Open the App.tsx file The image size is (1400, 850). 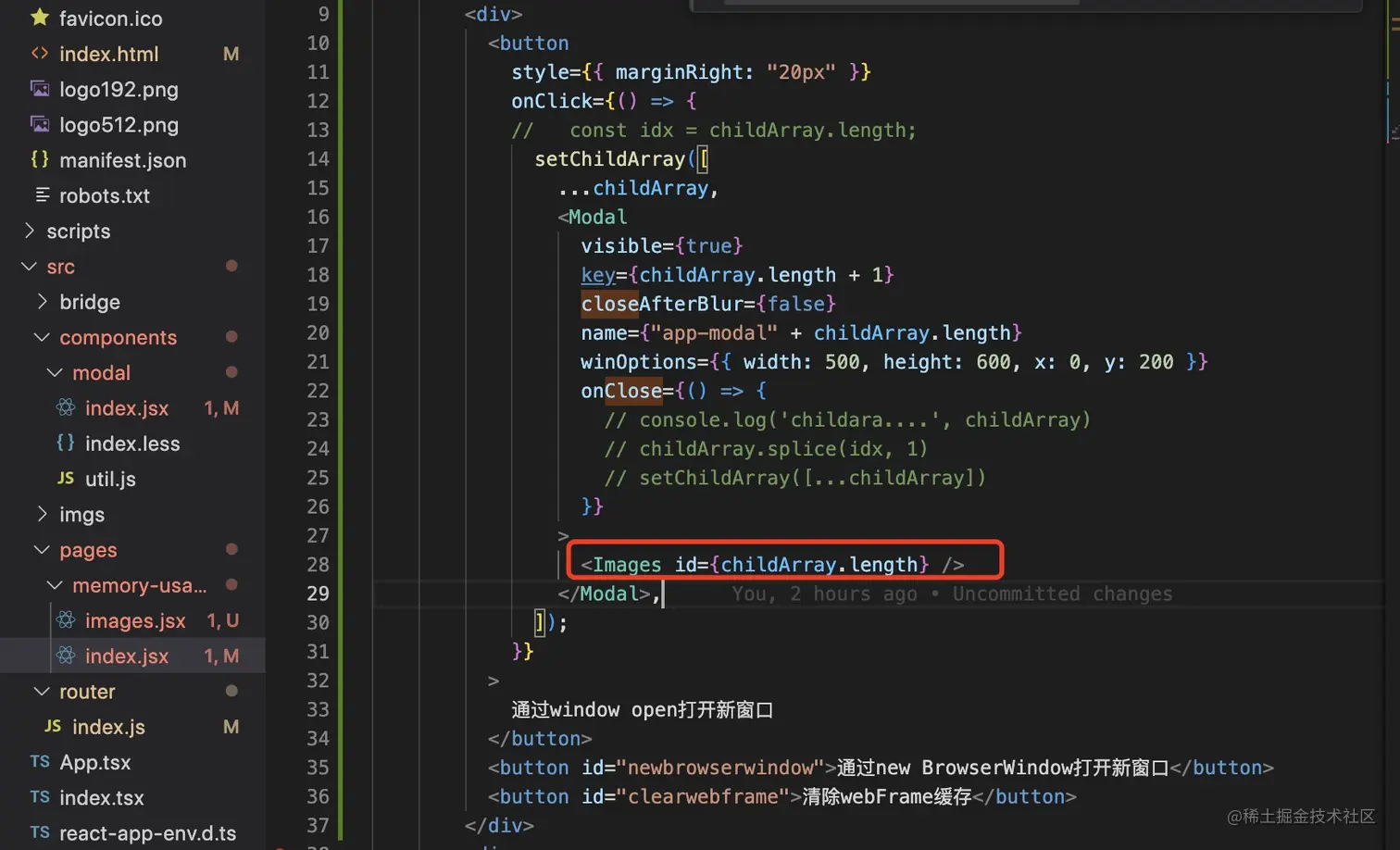click(x=95, y=762)
